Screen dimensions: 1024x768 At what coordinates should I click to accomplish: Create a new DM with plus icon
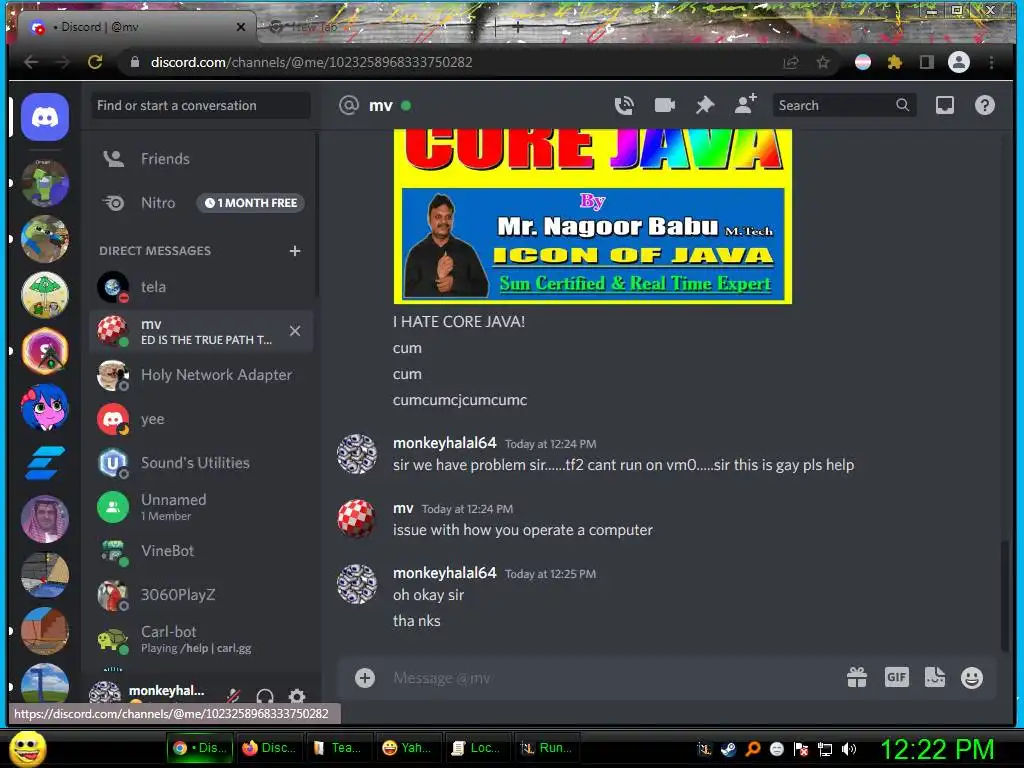(x=295, y=251)
